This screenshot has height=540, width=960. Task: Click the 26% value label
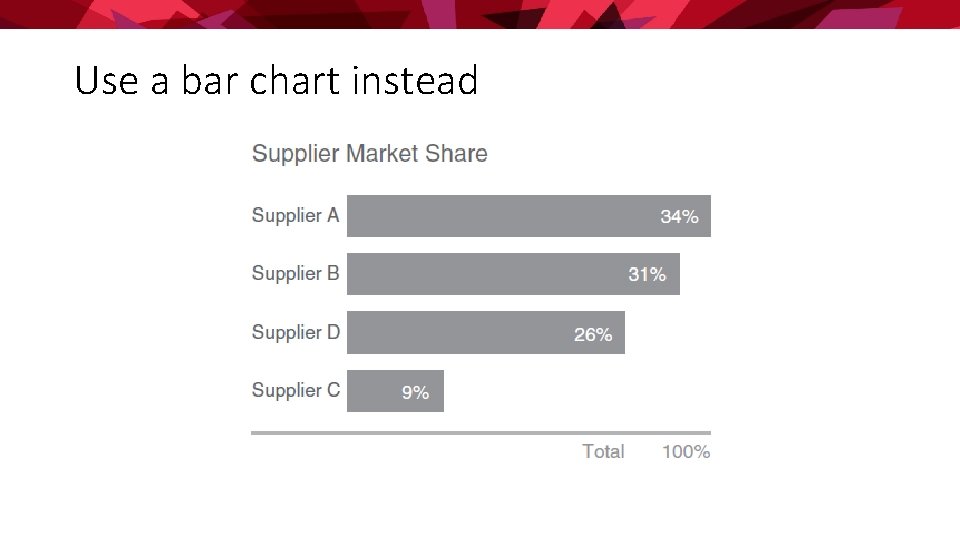[x=593, y=335]
